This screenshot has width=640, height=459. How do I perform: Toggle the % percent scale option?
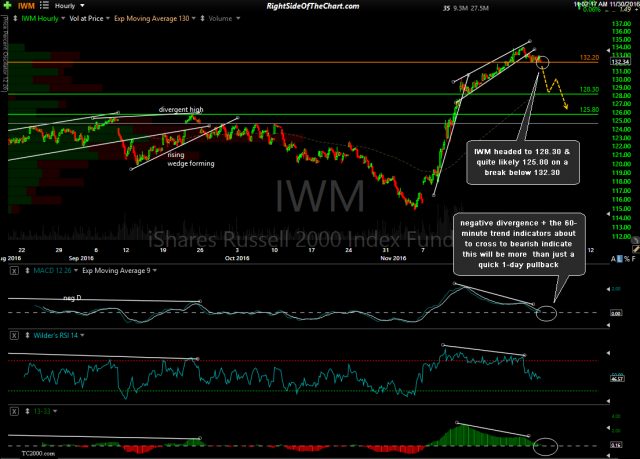point(627,259)
